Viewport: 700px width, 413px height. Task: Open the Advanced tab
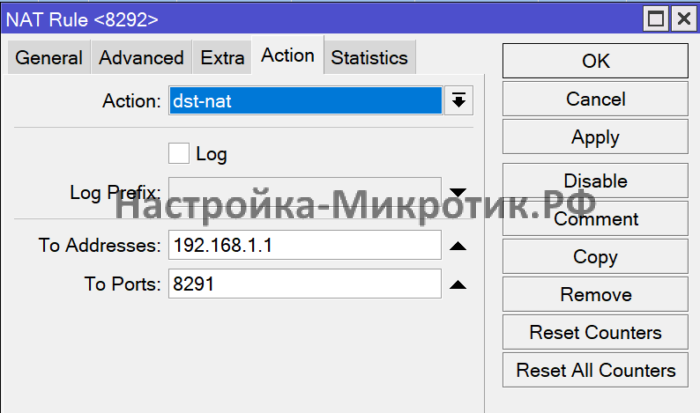pos(141,58)
